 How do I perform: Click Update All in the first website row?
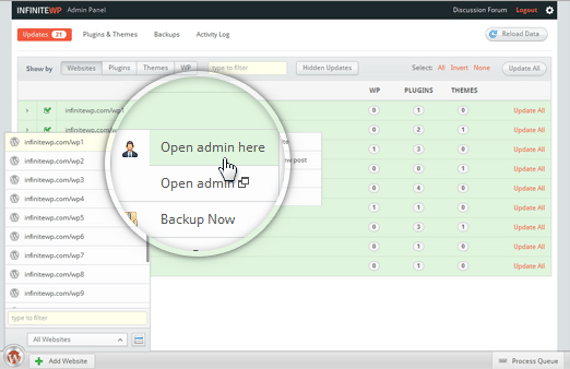pos(529,111)
